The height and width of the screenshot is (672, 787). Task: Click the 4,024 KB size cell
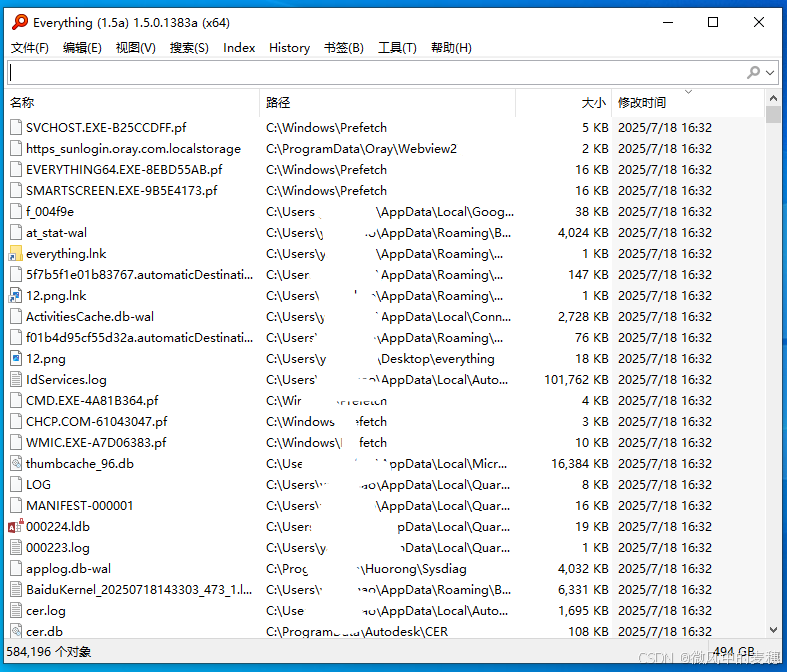(x=583, y=233)
